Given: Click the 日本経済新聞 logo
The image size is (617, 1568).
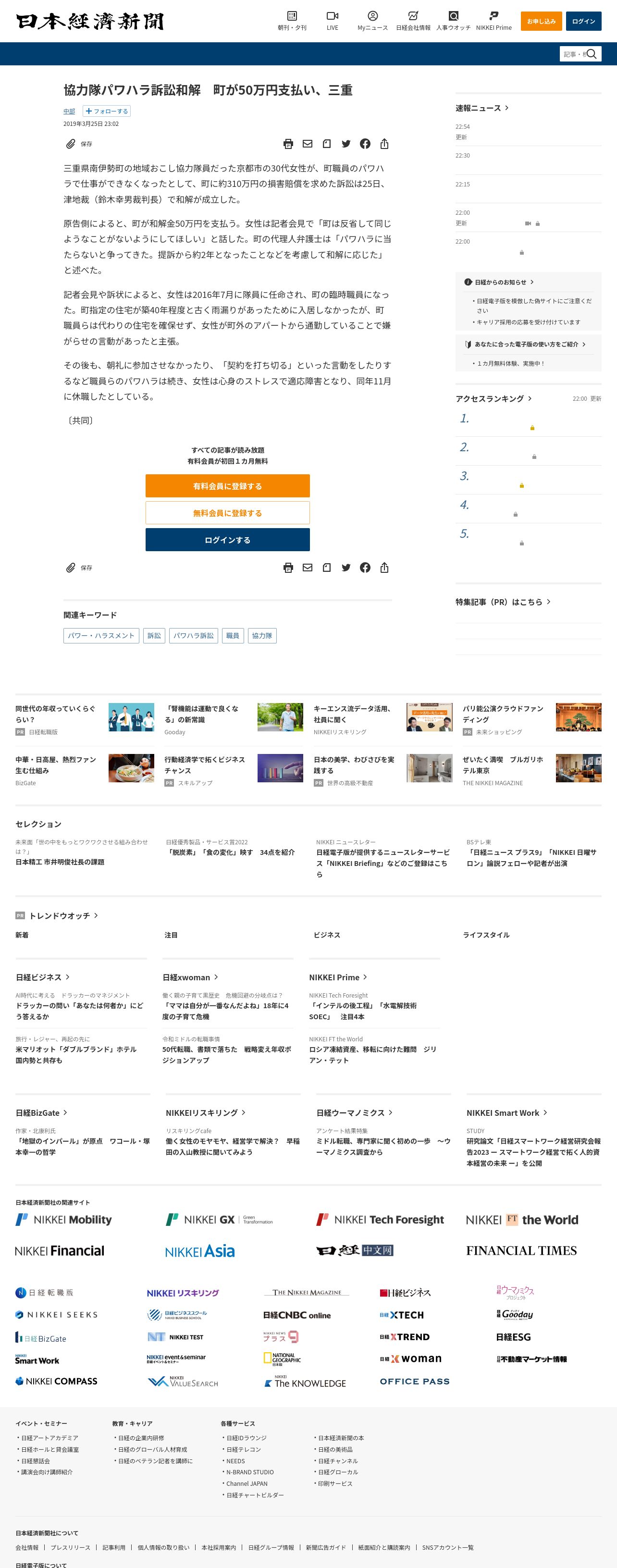Looking at the screenshot, I should click(x=89, y=21).
